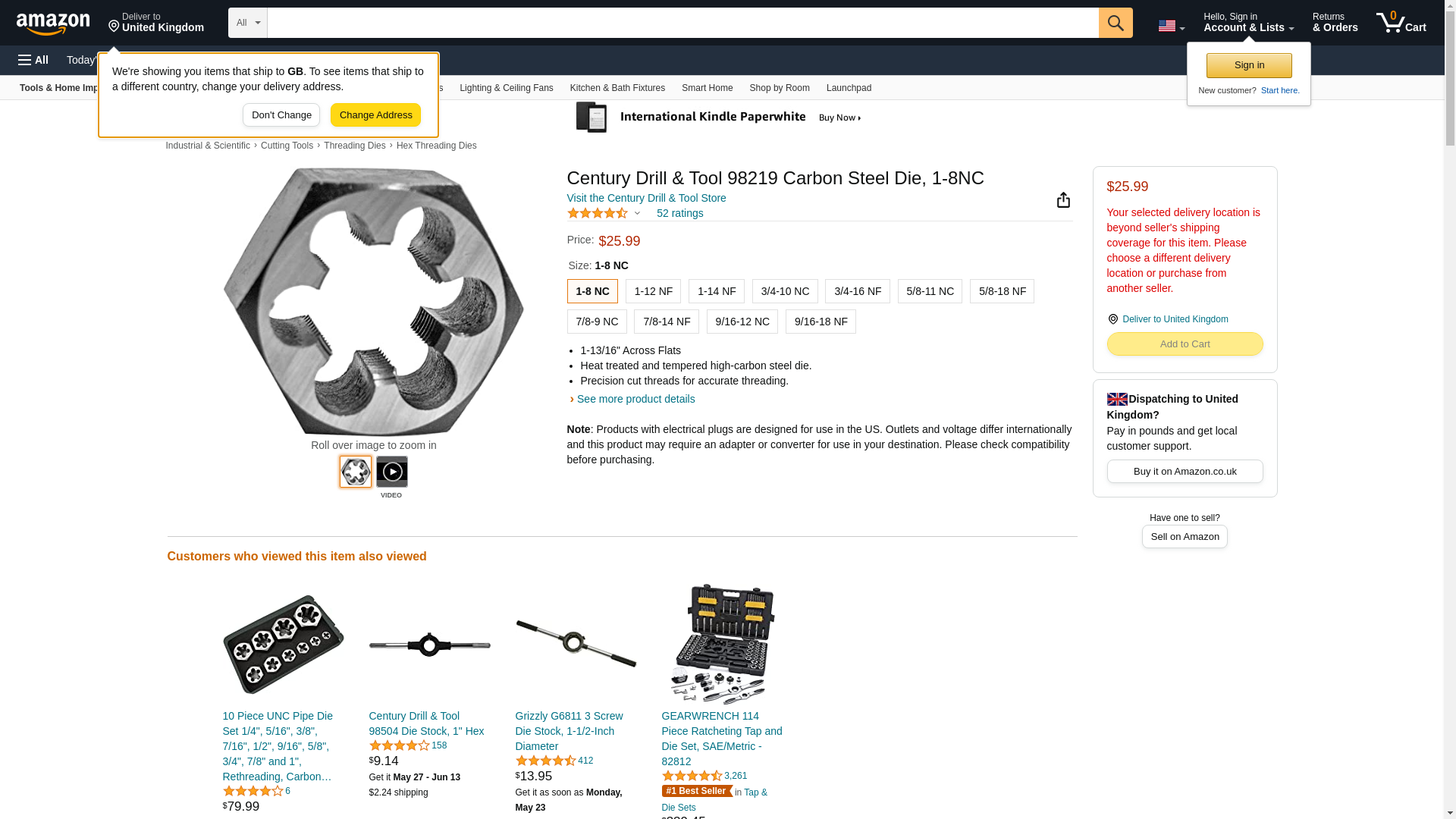Open the shopping cart

1401,23
